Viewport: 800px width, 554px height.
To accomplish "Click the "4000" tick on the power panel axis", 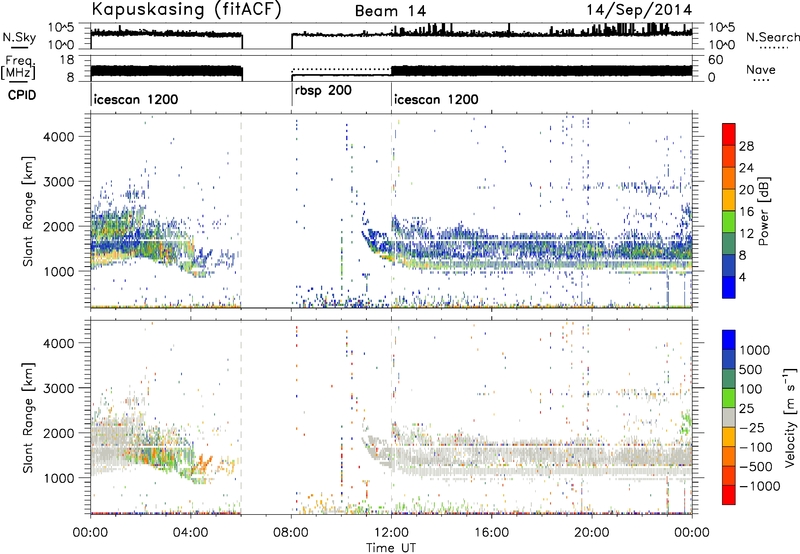I will point(58,137).
